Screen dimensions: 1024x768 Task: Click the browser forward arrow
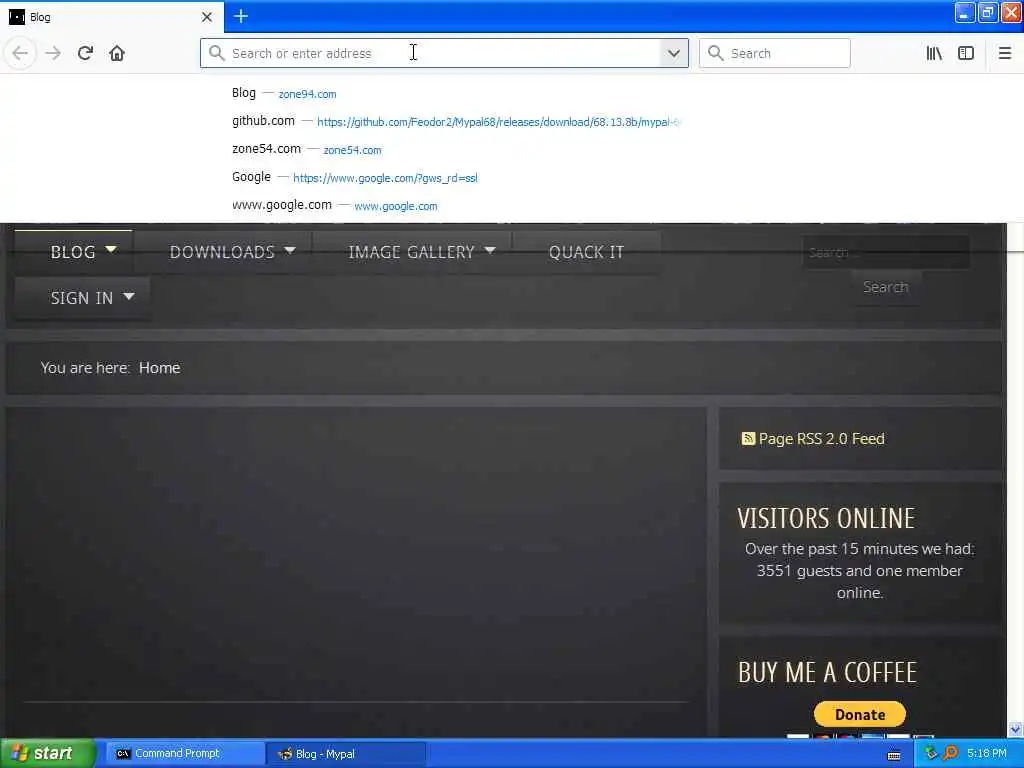pyautogui.click(x=53, y=53)
